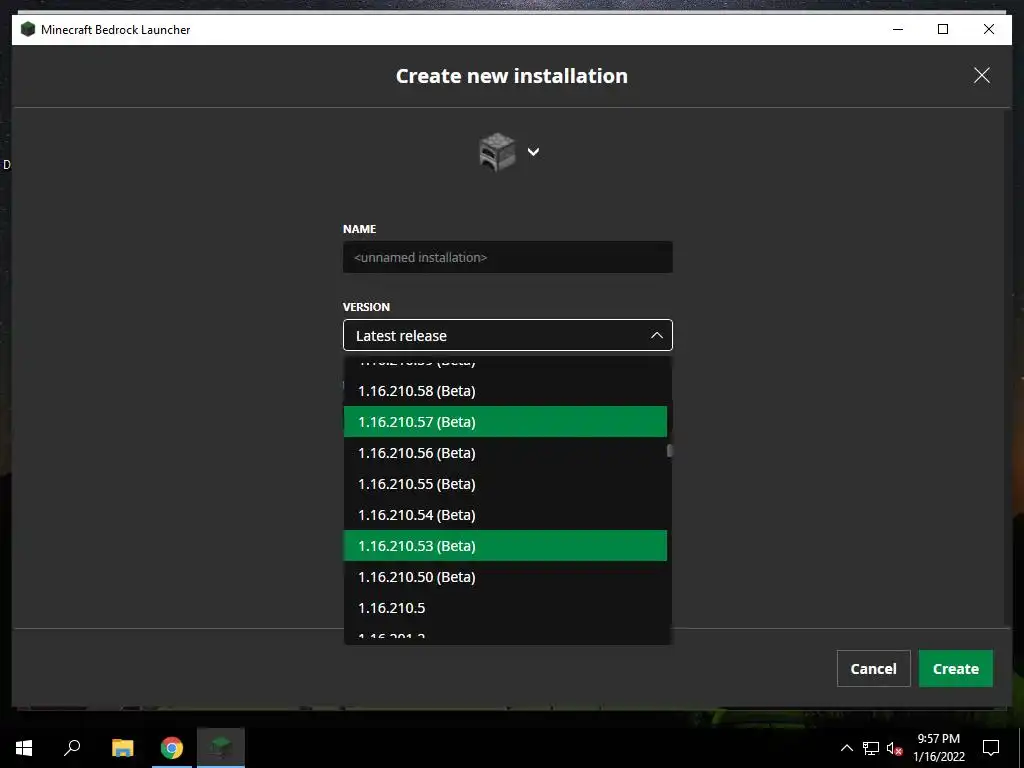Close the Minecraft Bedrock Launcher window

[x=989, y=29]
